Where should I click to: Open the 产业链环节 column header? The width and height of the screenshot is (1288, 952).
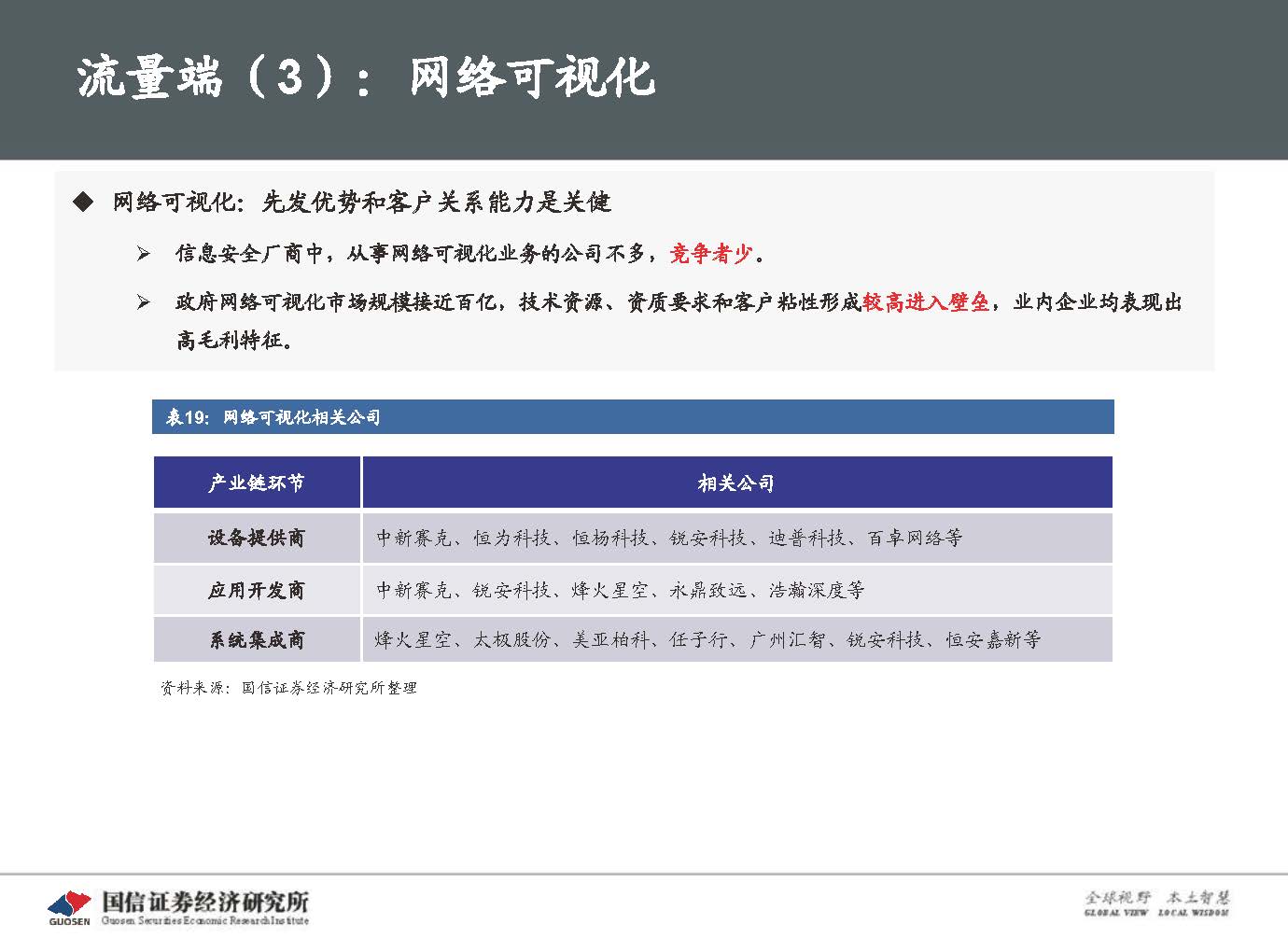(256, 482)
